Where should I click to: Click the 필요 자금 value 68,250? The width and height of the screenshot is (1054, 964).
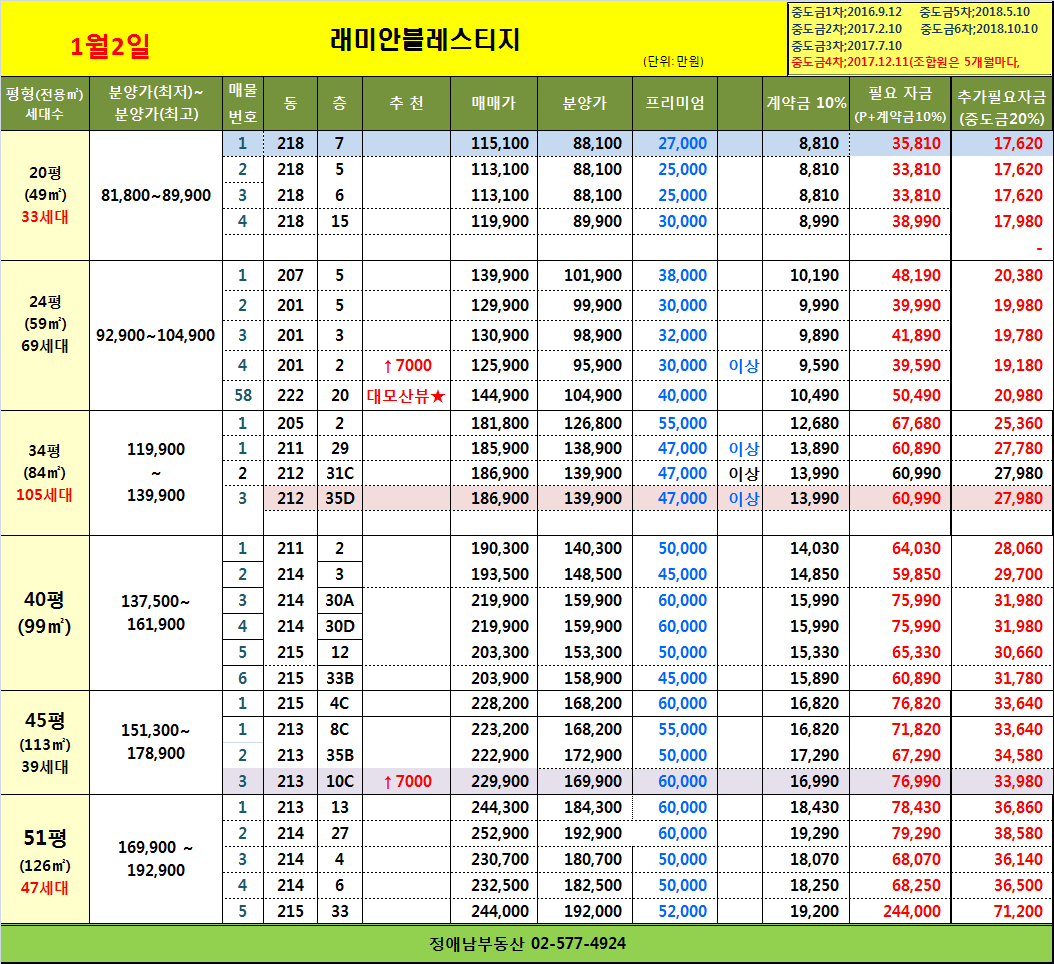tap(916, 885)
